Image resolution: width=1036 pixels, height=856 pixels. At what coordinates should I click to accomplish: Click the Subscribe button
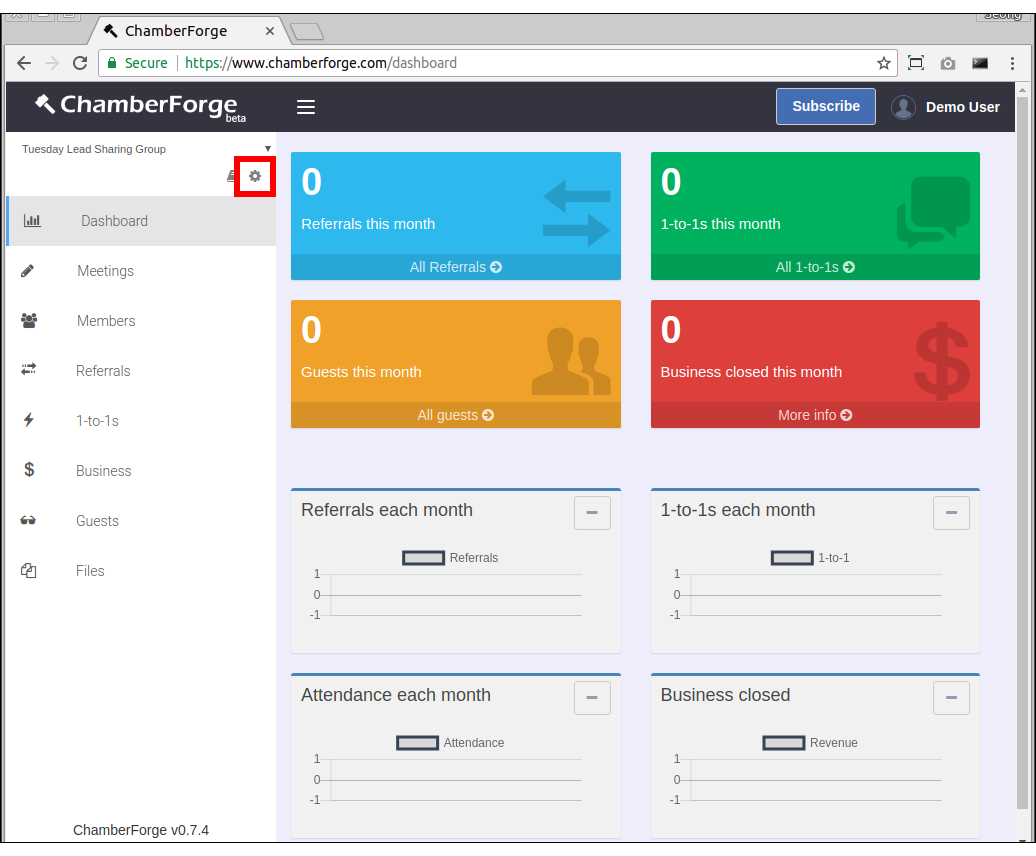click(x=825, y=106)
